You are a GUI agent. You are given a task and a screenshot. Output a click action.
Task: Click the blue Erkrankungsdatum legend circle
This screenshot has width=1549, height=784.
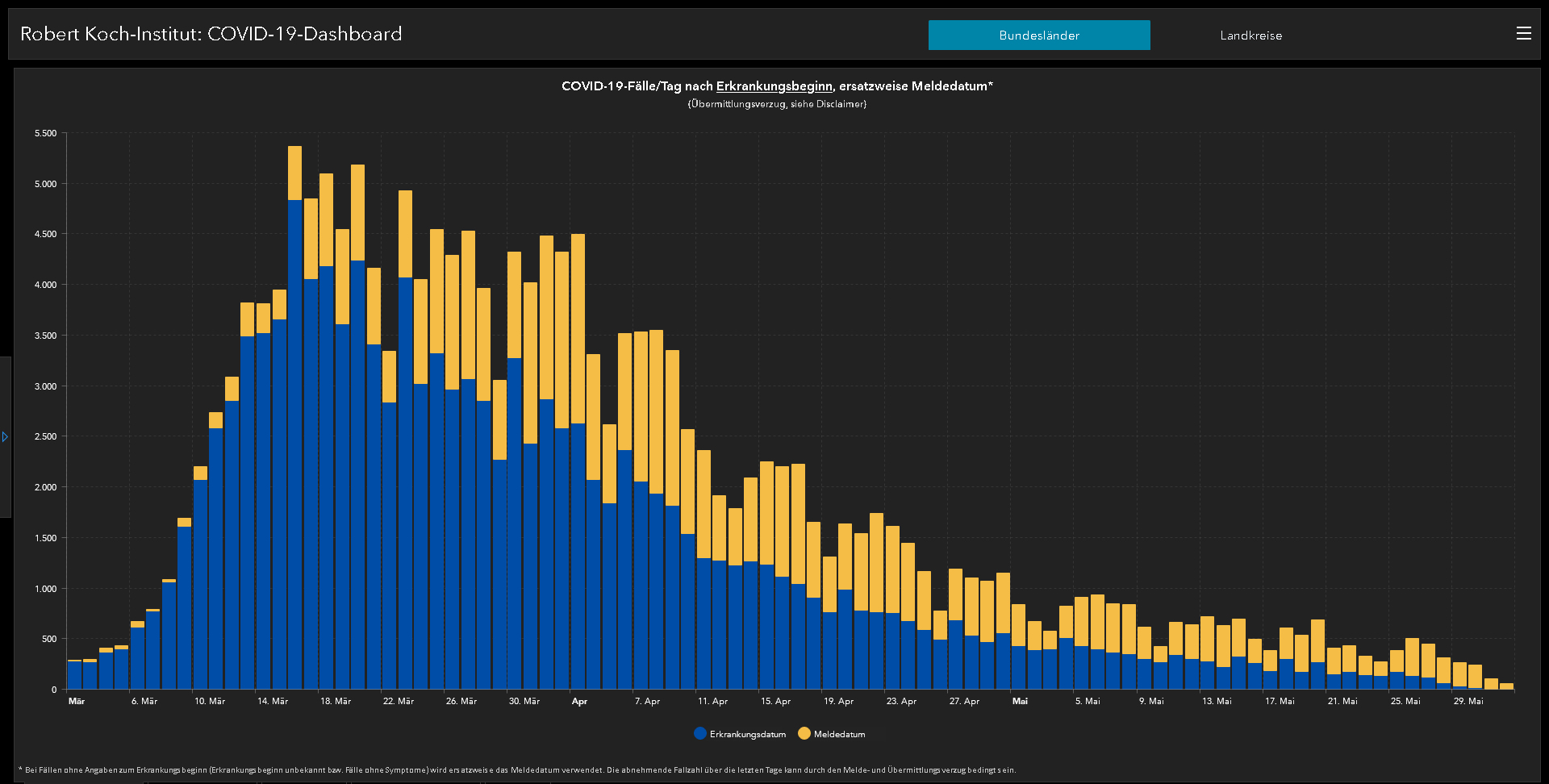pos(700,733)
